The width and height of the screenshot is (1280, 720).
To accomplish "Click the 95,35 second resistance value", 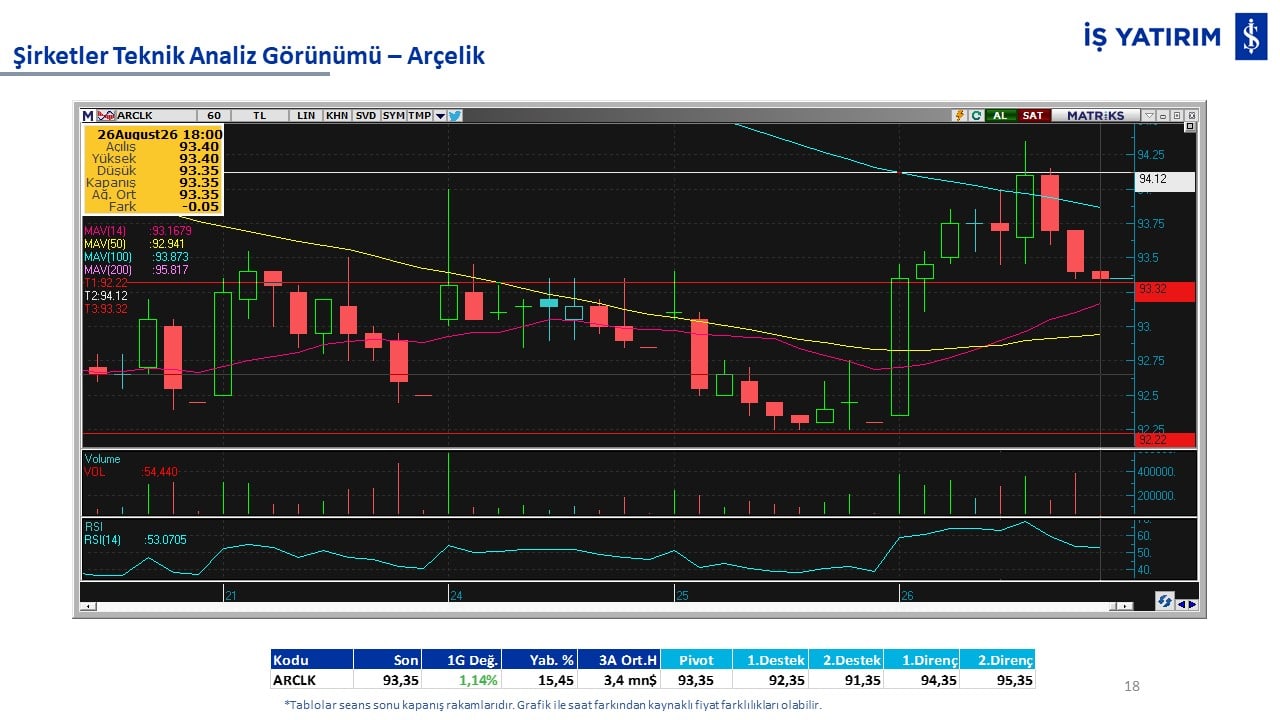I will click(998, 680).
